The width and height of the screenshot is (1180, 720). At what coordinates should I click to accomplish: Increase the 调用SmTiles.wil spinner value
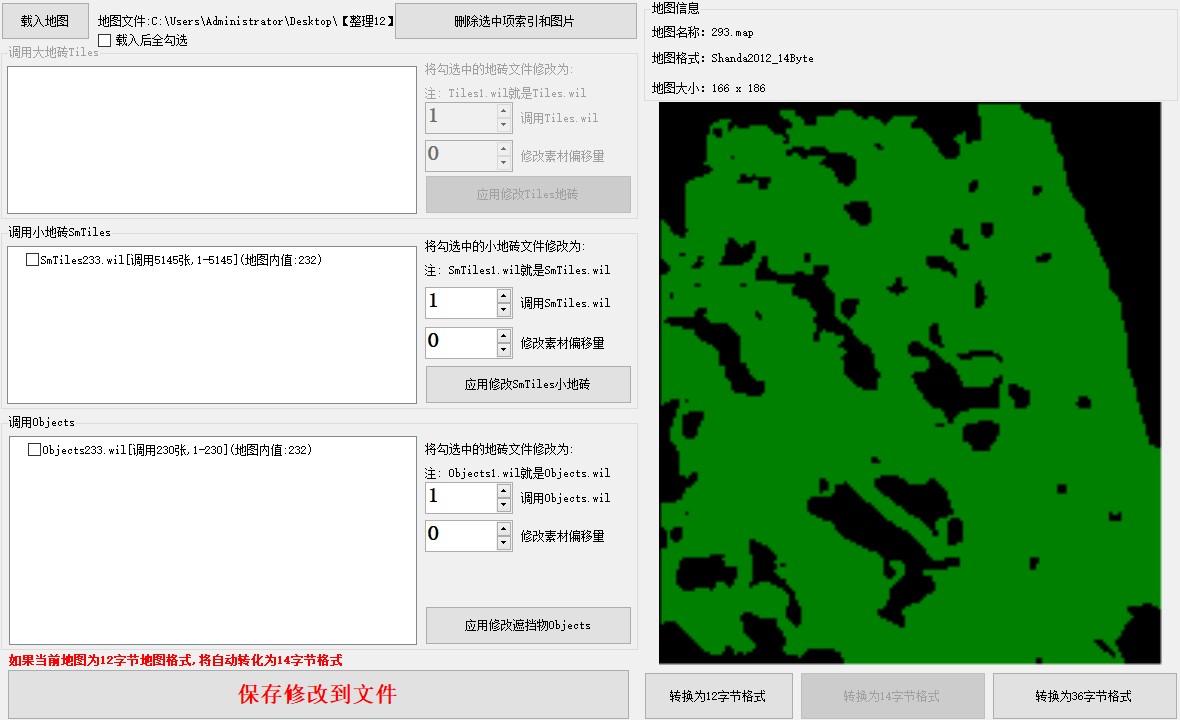504,296
